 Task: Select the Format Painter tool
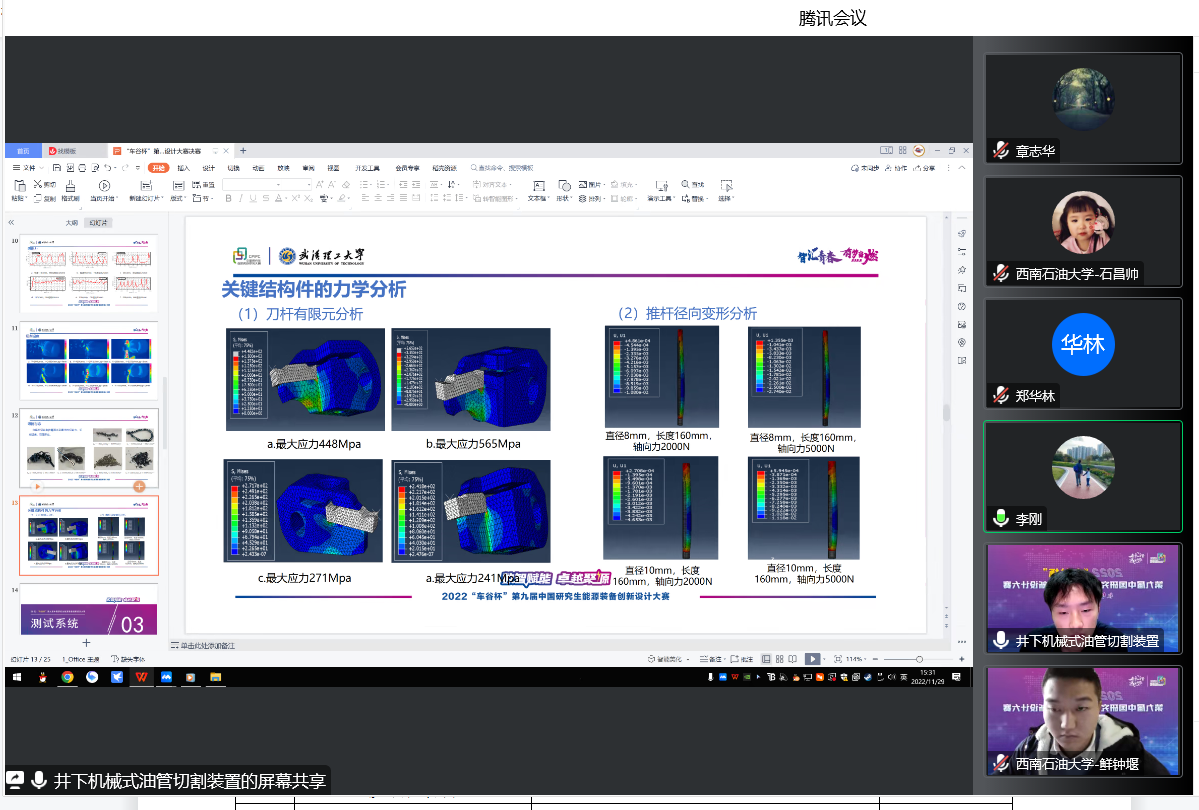click(x=71, y=187)
